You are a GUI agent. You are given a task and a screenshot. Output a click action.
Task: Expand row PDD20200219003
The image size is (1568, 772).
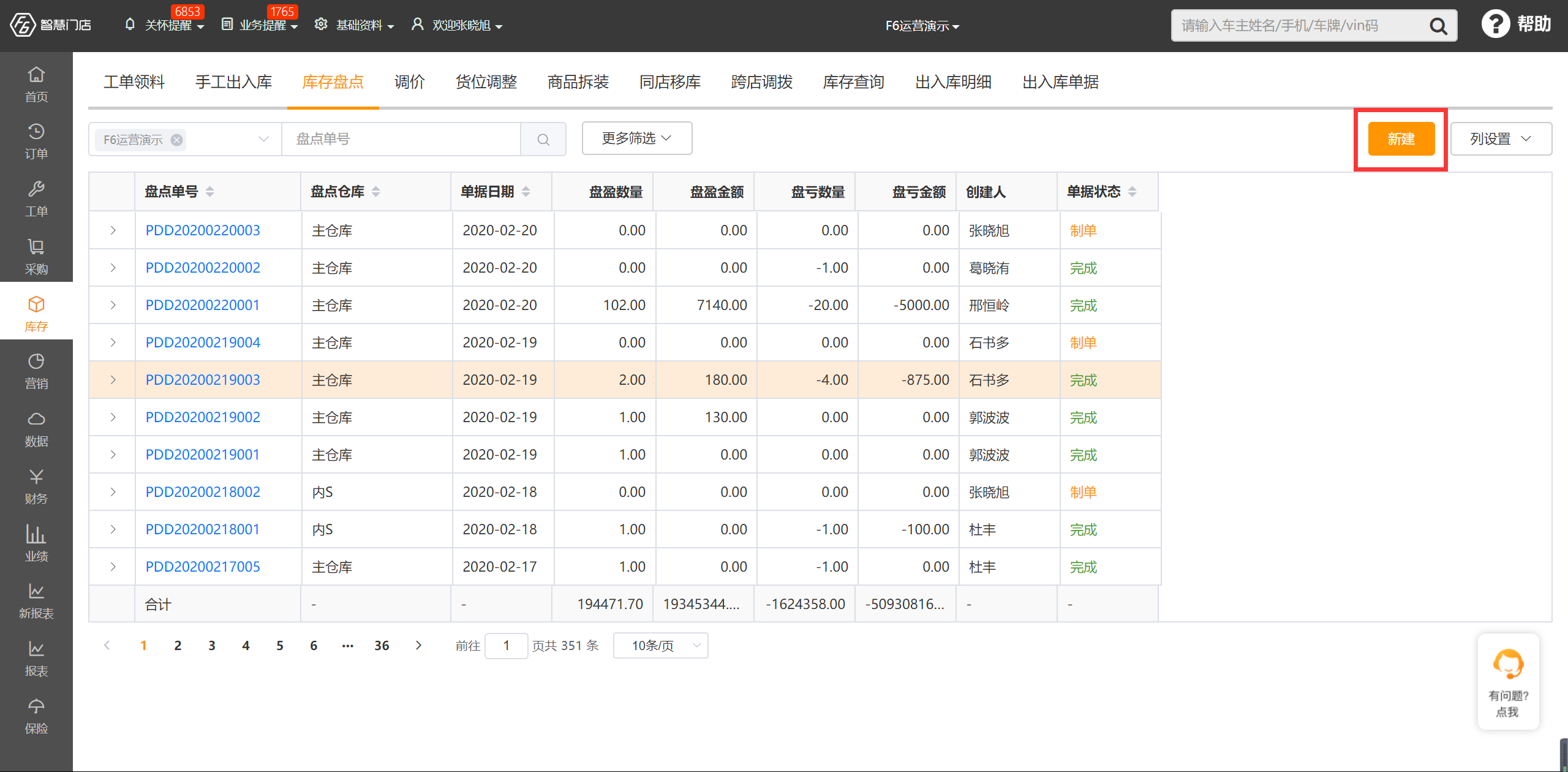tap(113, 380)
